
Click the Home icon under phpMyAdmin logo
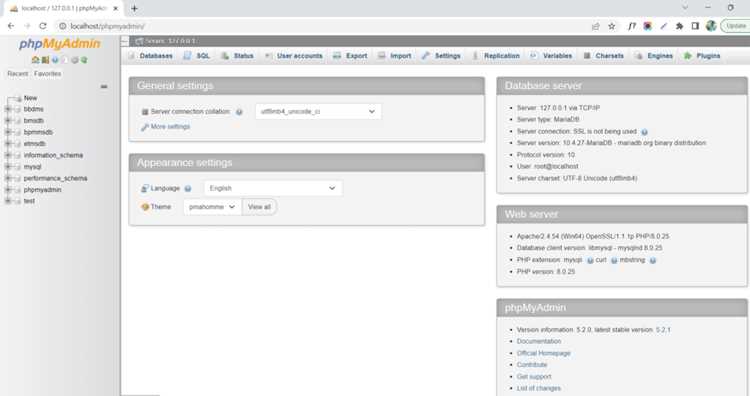pyautogui.click(x=35, y=60)
